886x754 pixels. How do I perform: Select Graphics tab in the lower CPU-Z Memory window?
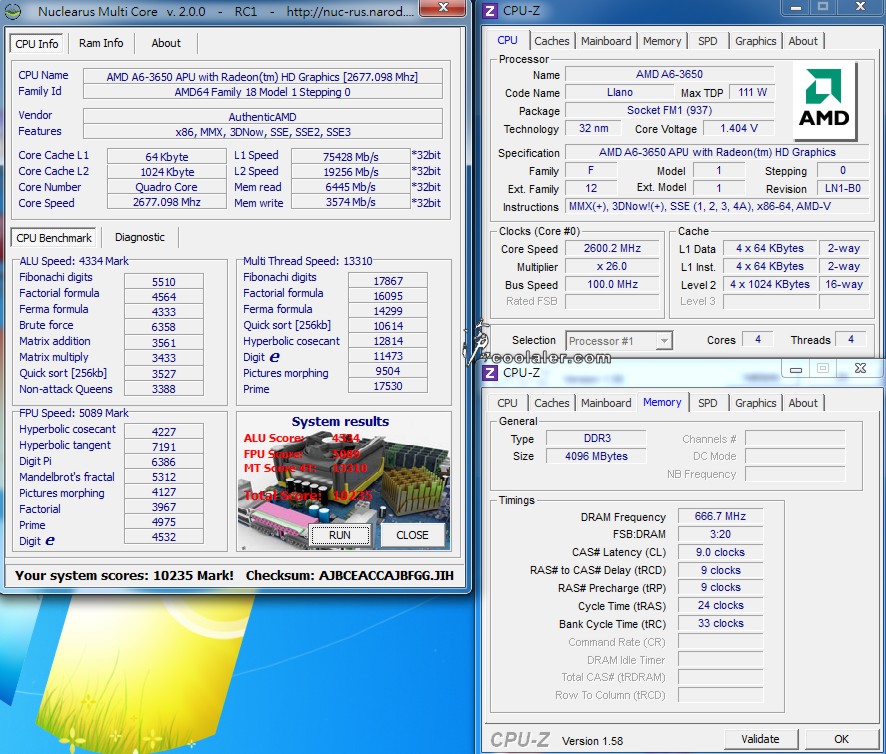tap(755, 403)
